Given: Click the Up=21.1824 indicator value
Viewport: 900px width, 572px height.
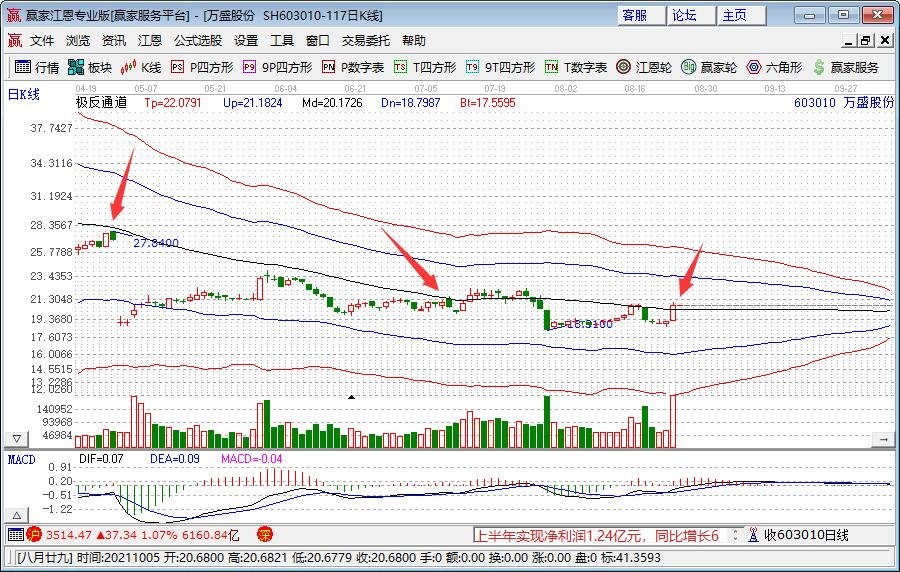Looking at the screenshot, I should pos(253,103).
